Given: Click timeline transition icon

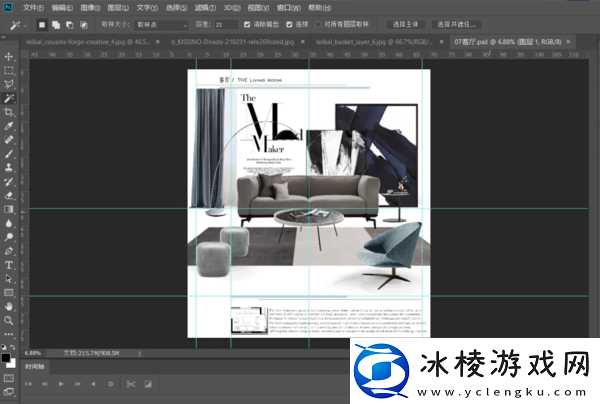Looking at the screenshot, I should pyautogui.click(x=148, y=384).
